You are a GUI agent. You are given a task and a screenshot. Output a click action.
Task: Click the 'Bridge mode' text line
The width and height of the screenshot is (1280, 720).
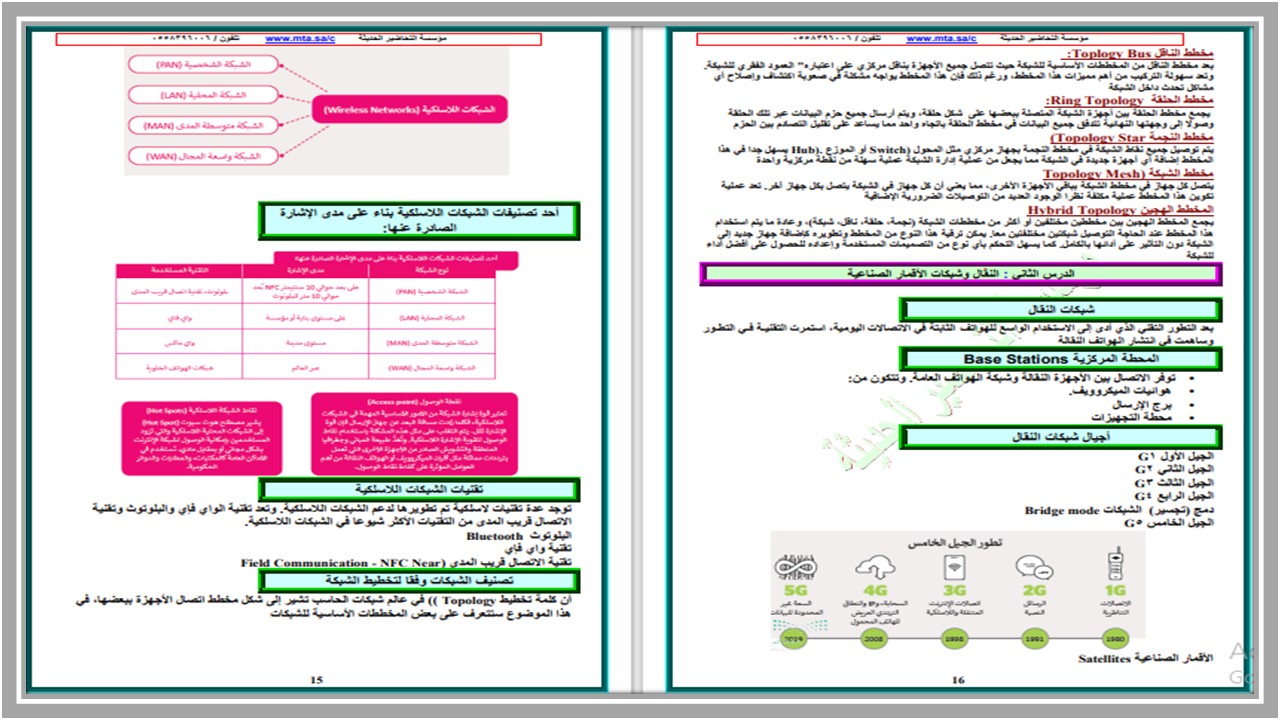tap(1119, 510)
